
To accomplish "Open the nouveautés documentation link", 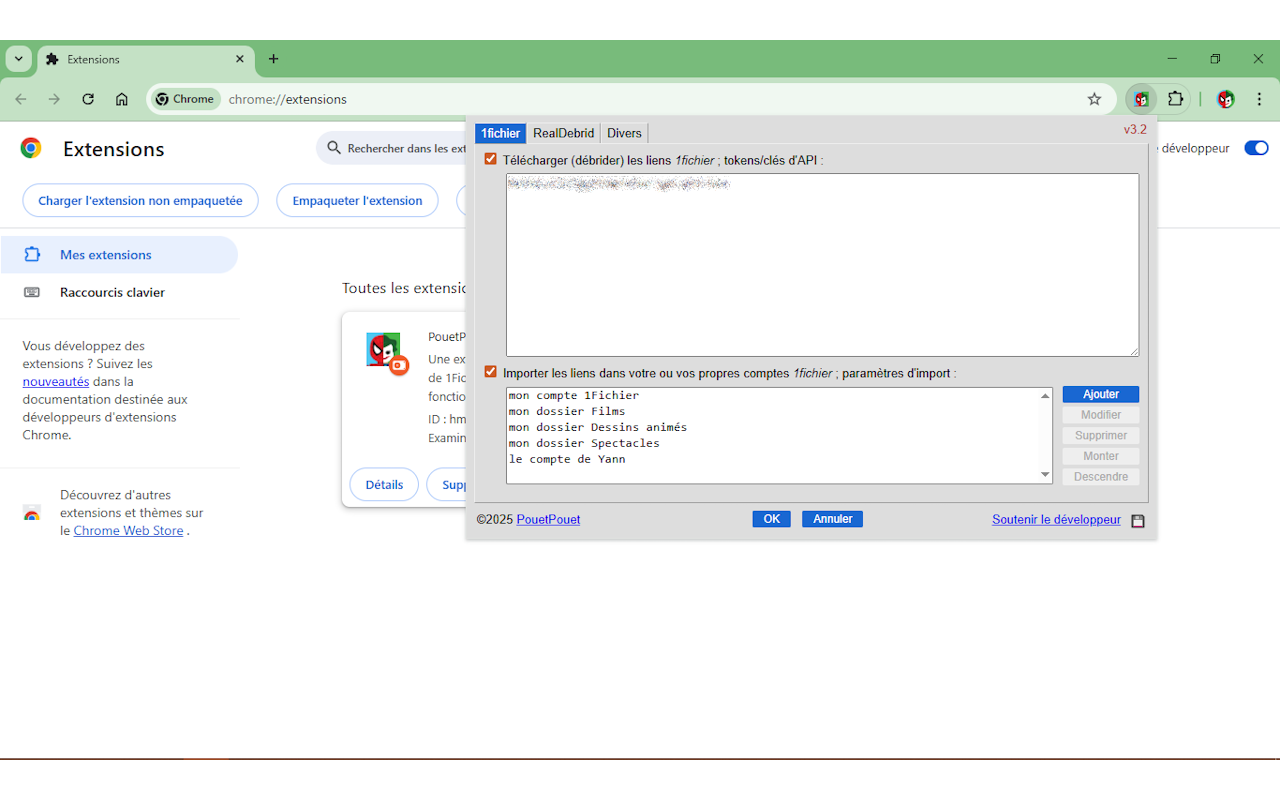I will pyautogui.click(x=56, y=381).
